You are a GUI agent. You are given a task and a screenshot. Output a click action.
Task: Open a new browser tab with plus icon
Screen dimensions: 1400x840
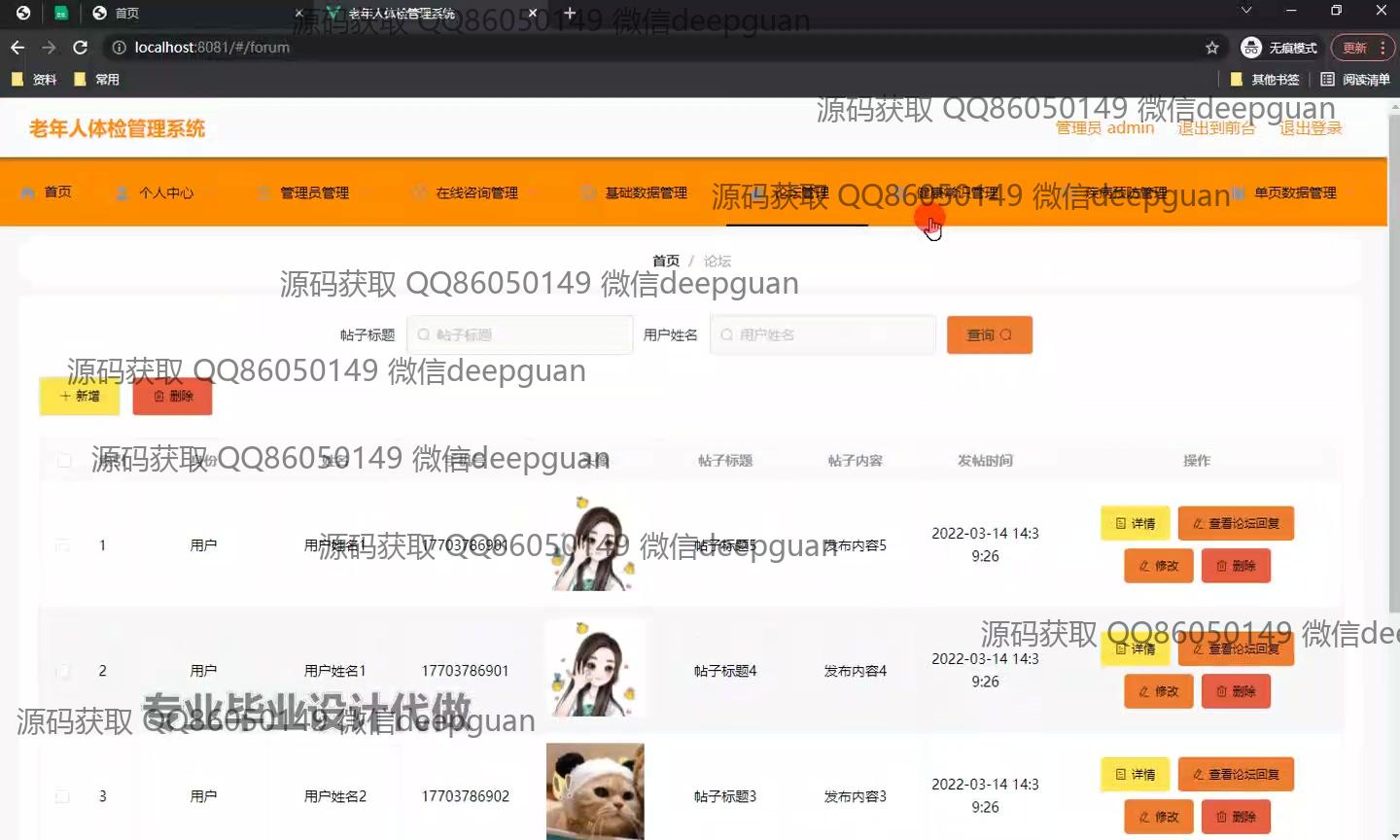tap(570, 13)
